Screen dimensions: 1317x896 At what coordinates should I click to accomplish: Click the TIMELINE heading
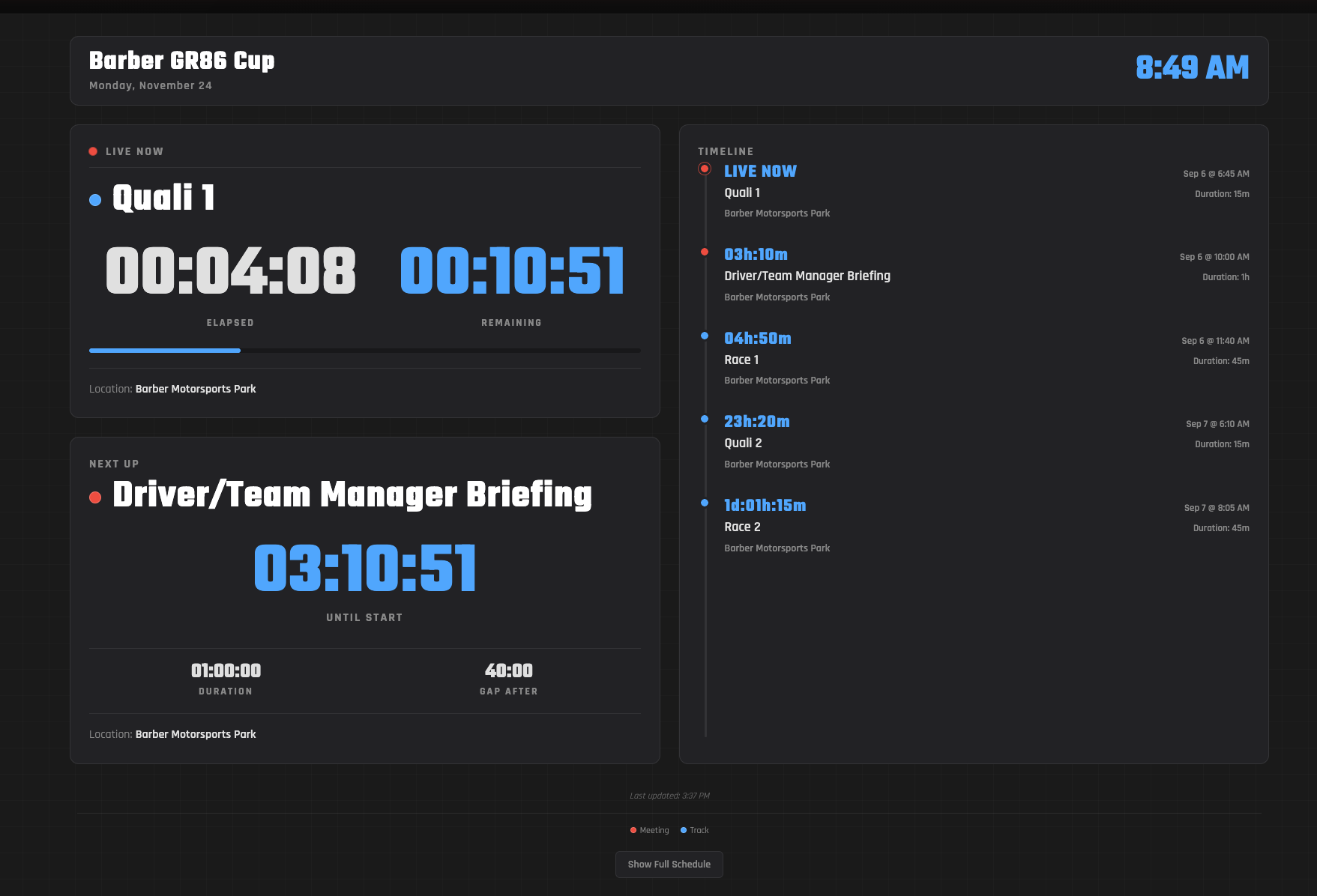click(726, 151)
